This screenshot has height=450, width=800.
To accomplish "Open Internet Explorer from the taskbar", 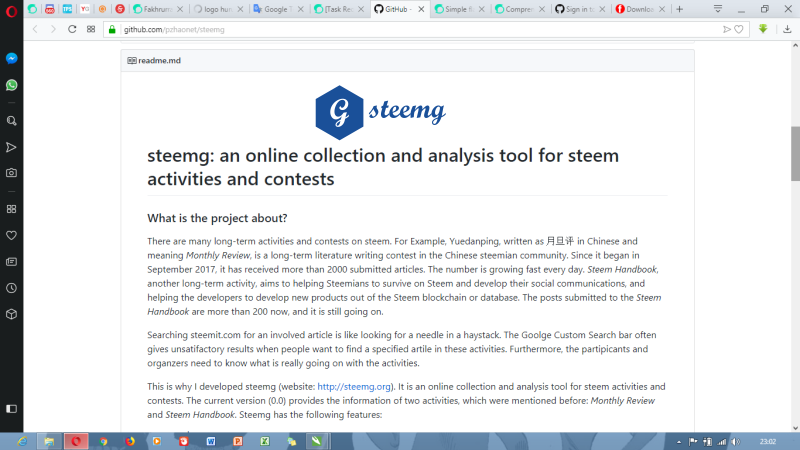I will click(22, 441).
